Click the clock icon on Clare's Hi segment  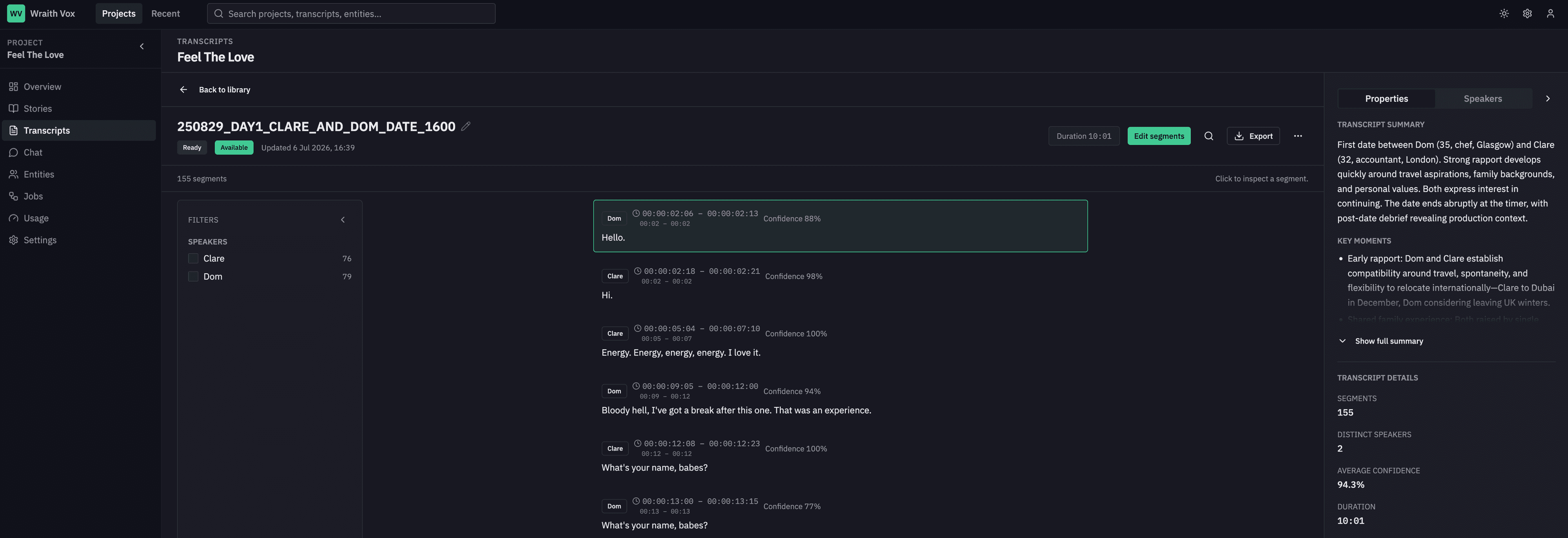pyautogui.click(x=638, y=270)
